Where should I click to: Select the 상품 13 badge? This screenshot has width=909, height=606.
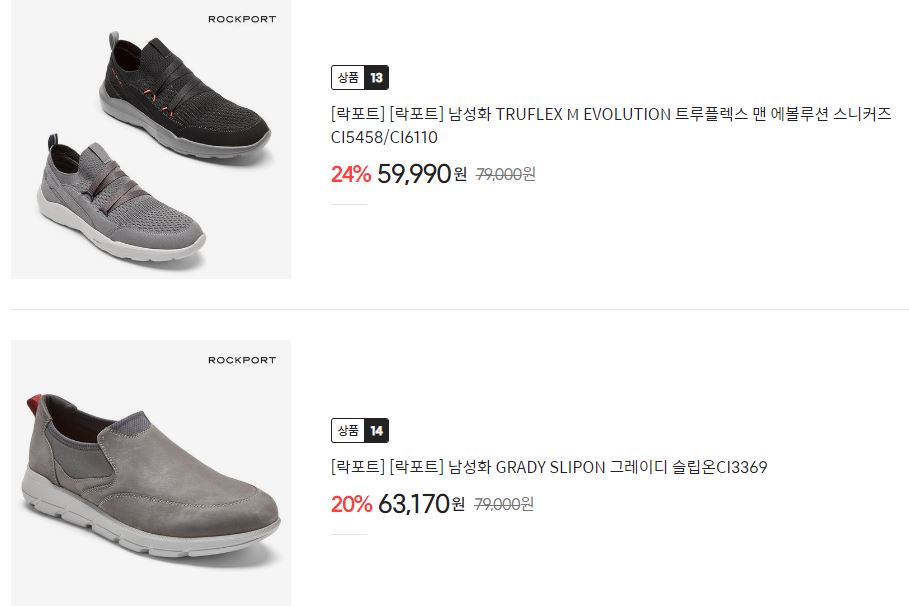[x=359, y=78]
